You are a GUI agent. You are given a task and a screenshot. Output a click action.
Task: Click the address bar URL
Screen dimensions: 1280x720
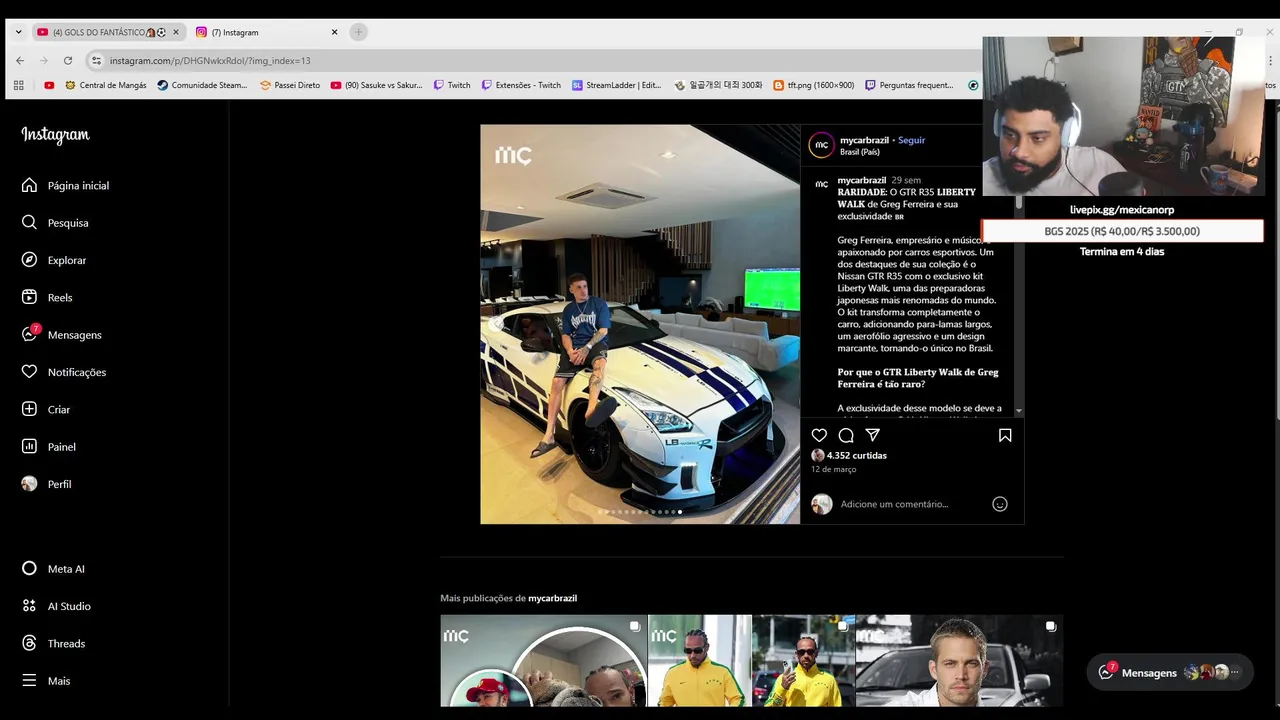210,61
